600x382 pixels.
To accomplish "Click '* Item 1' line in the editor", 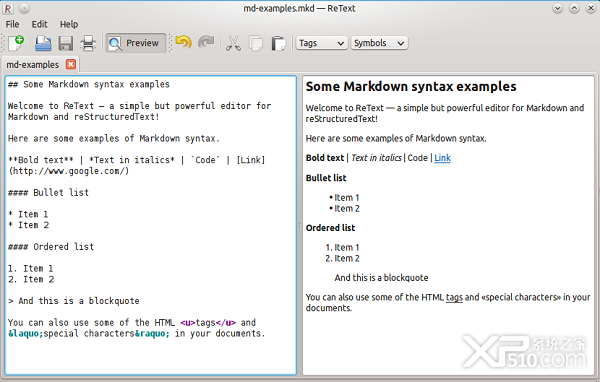I will coord(28,214).
